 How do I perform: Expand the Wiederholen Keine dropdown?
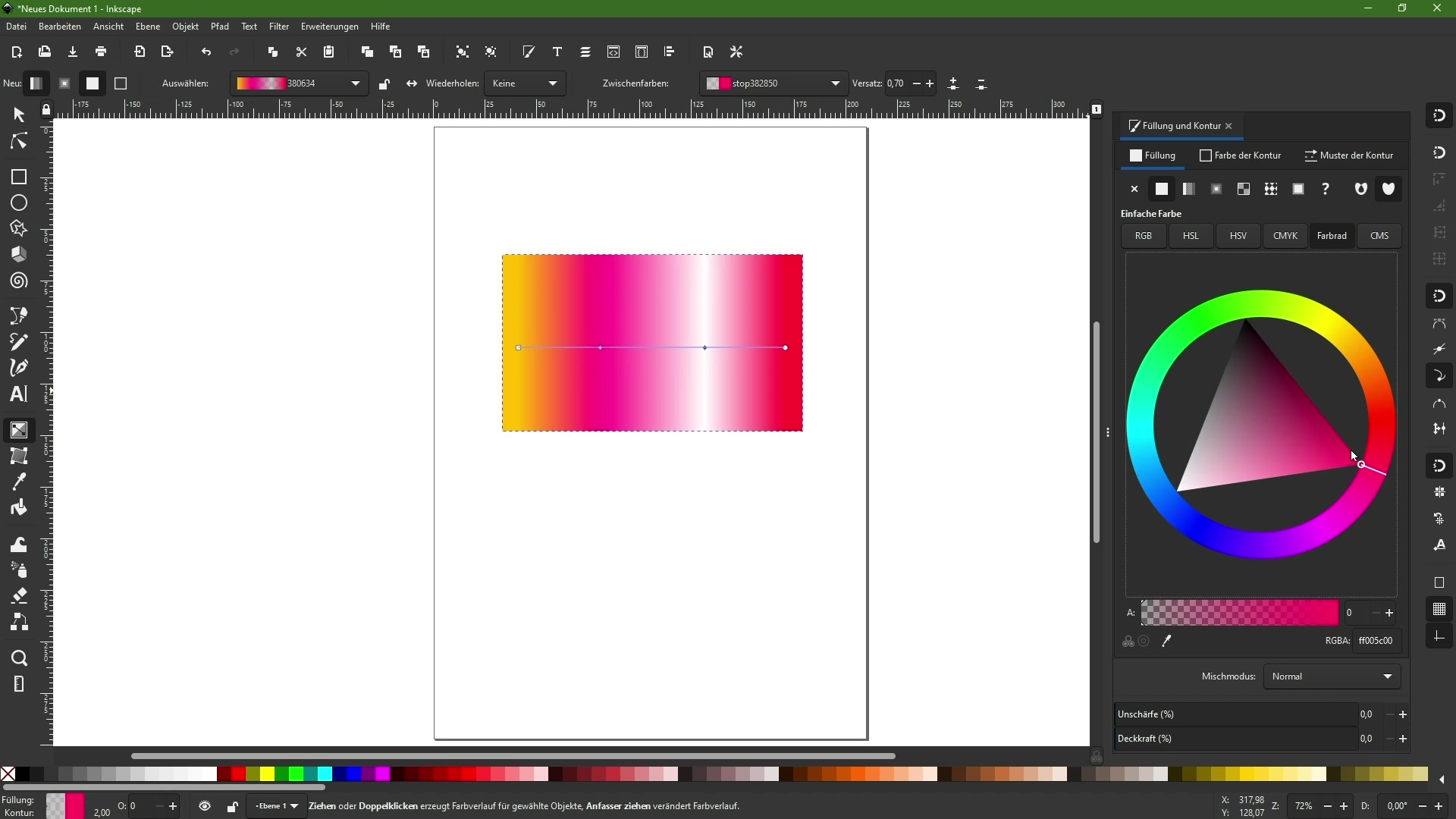pyautogui.click(x=525, y=83)
